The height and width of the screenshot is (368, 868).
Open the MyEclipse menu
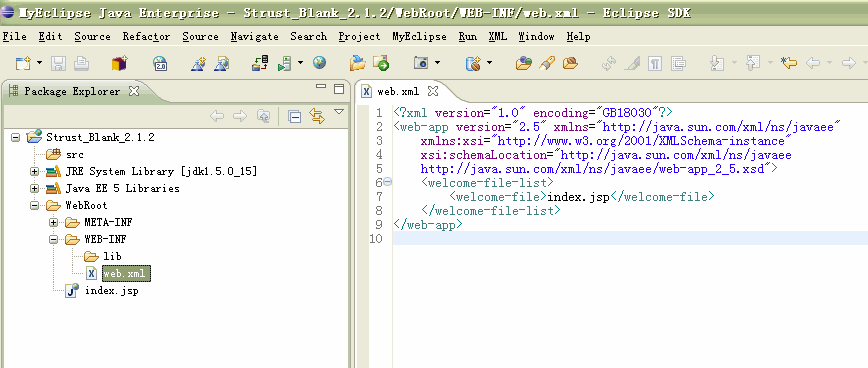click(x=419, y=37)
